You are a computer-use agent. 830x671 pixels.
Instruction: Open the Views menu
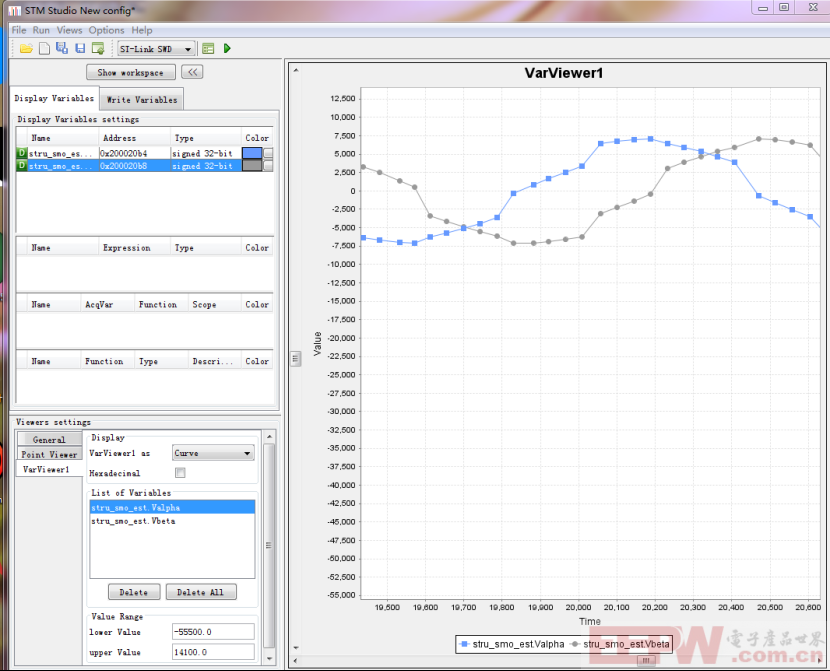tap(69, 30)
